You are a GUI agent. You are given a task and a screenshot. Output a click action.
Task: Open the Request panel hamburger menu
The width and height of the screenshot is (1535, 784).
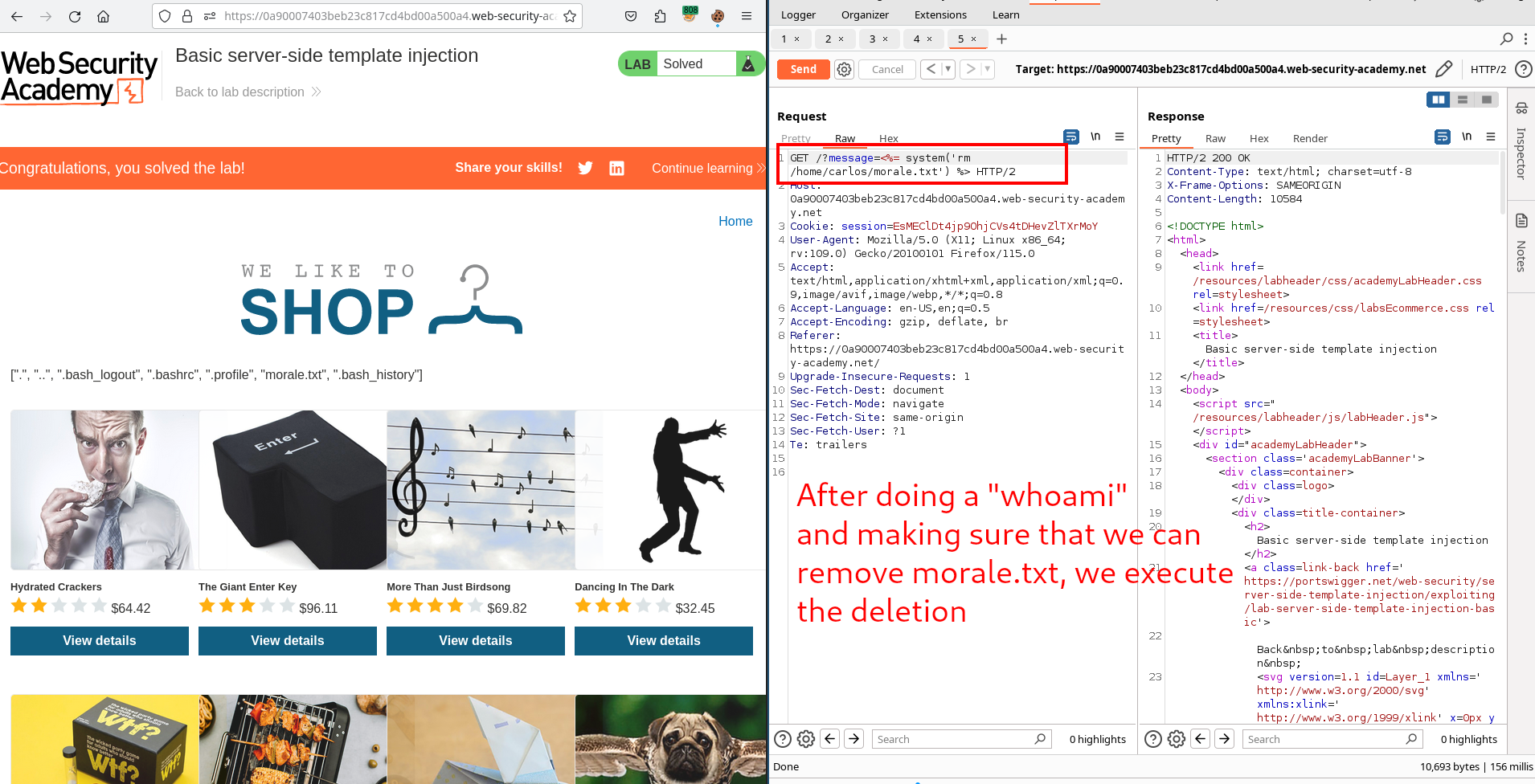1120,137
